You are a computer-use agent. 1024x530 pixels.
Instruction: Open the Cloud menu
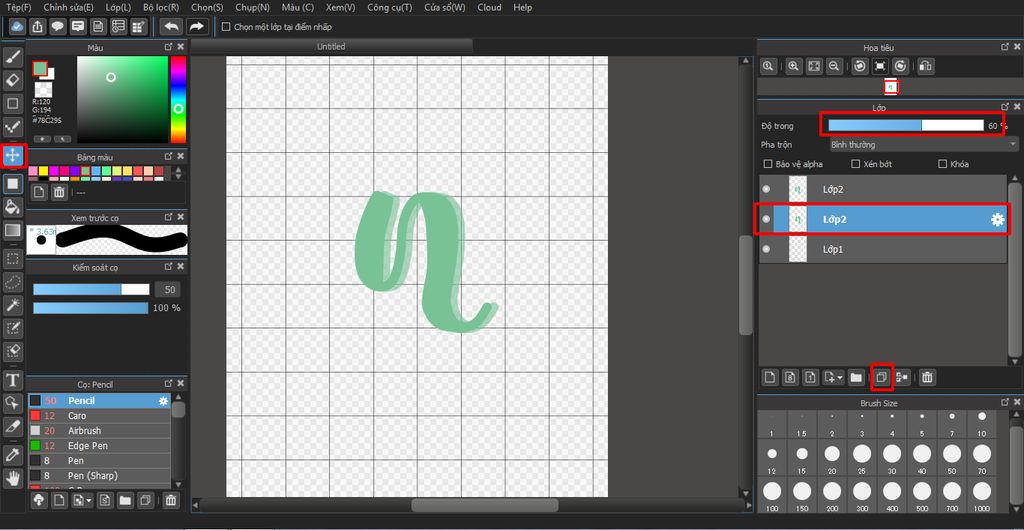[489, 7]
